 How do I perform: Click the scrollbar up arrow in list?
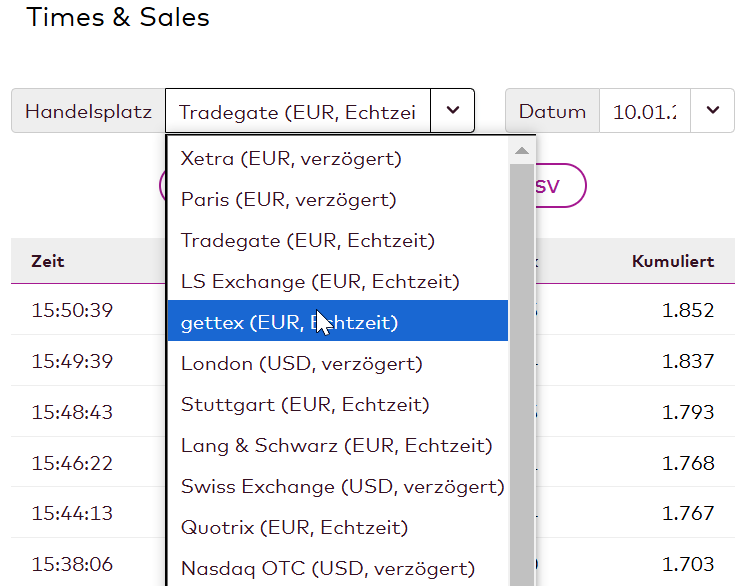pos(522,151)
